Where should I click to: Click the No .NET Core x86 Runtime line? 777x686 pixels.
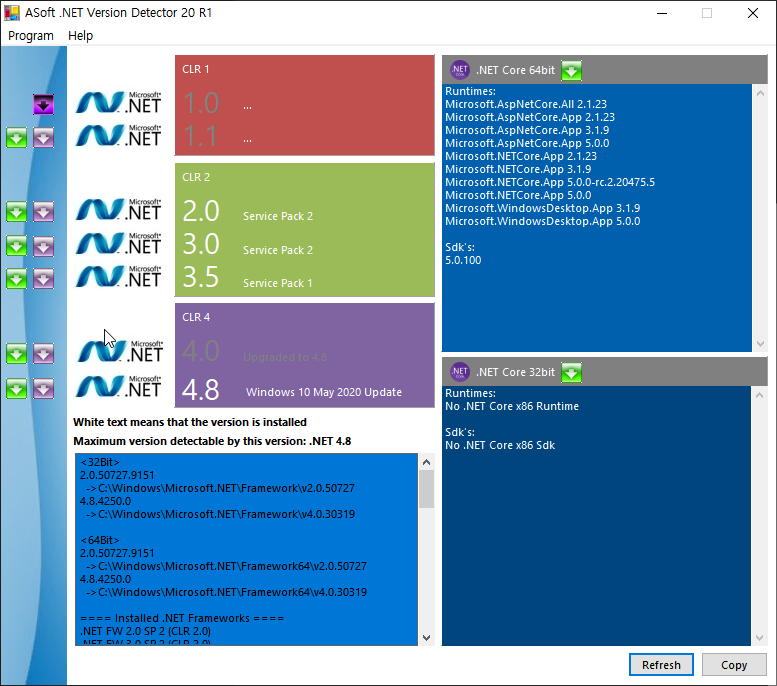coord(512,406)
